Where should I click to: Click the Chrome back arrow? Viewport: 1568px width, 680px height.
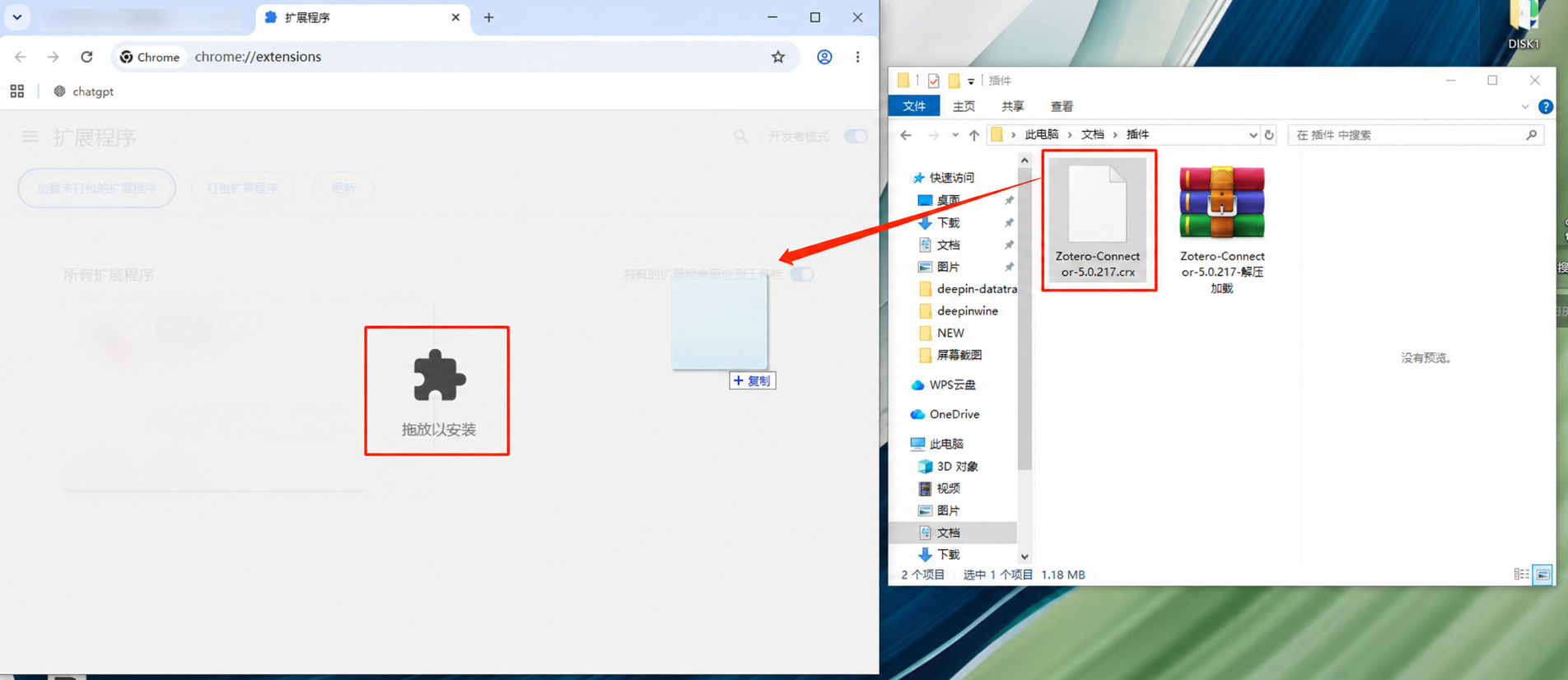(21, 57)
